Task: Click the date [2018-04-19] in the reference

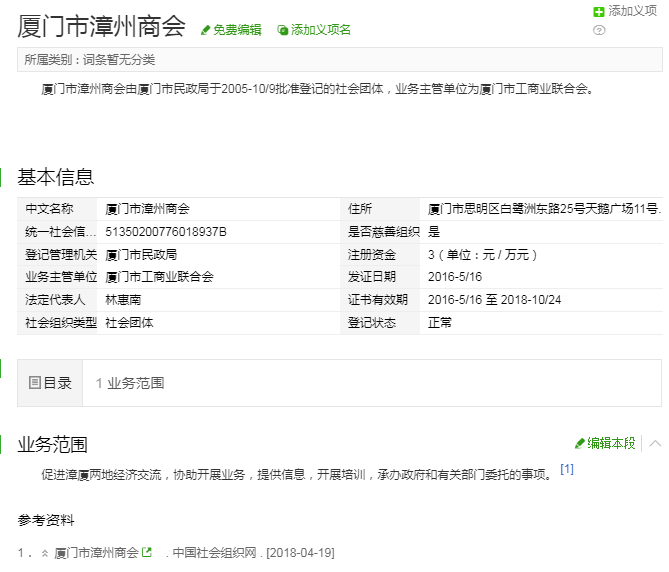Action: coord(300,553)
